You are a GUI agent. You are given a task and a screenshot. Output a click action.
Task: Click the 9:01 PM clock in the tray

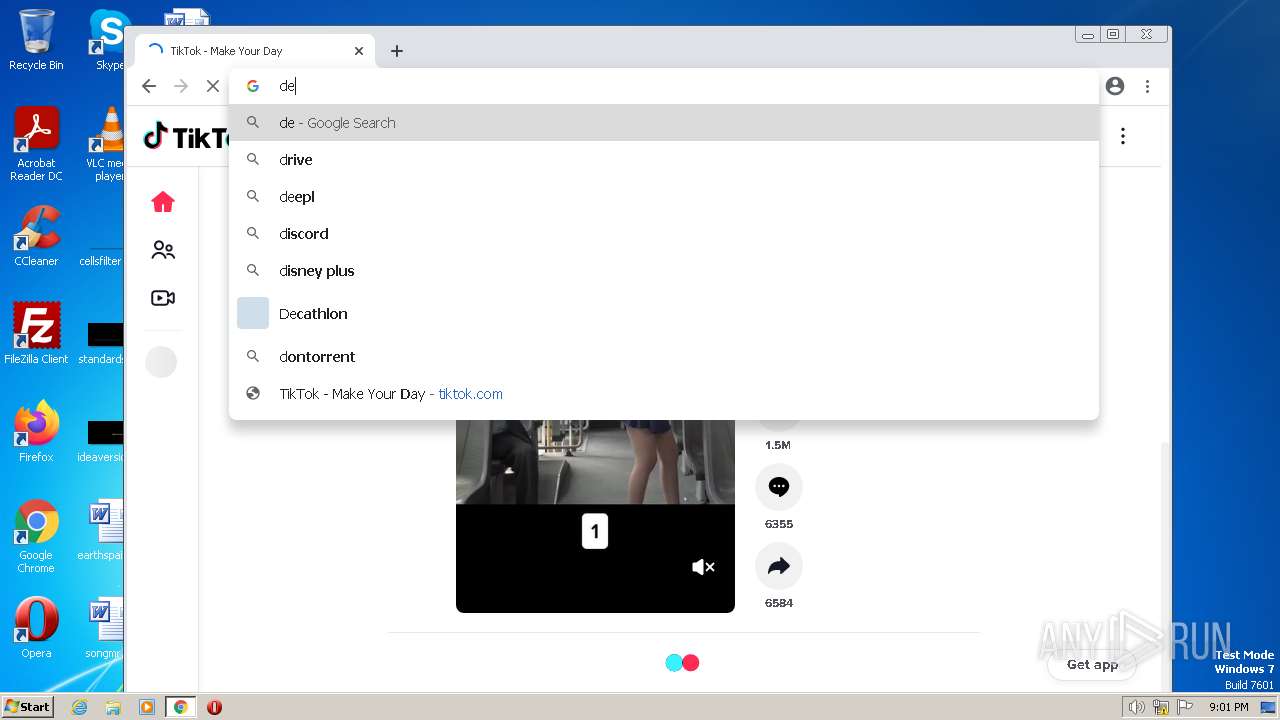(1228, 707)
